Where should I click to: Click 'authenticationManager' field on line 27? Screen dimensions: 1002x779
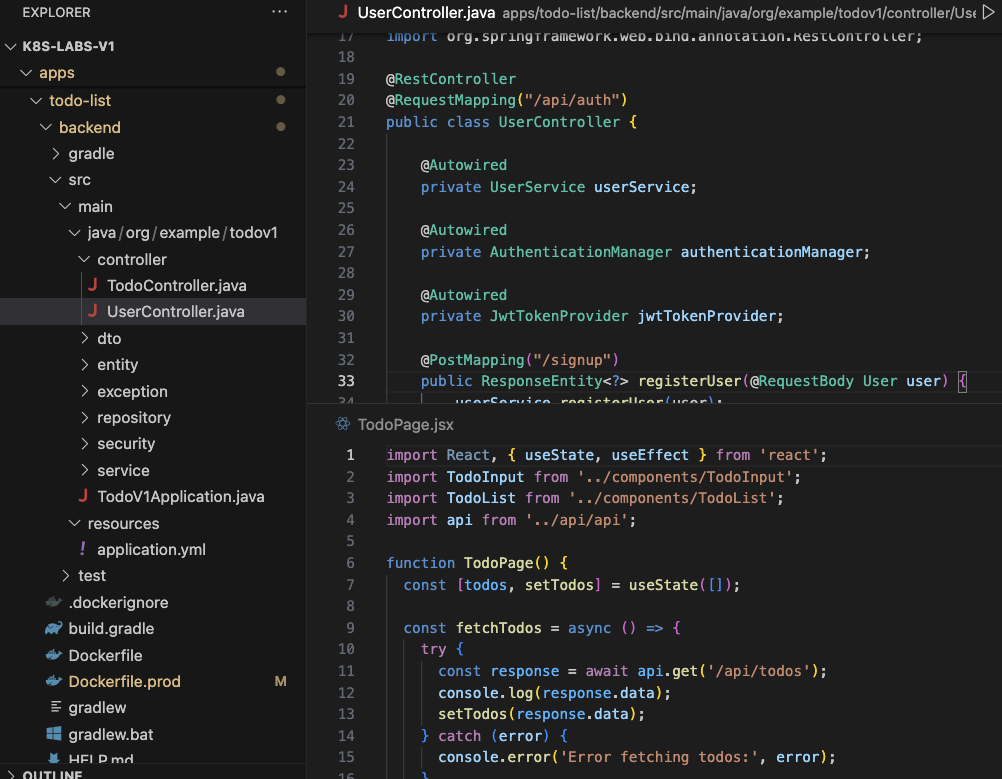click(771, 252)
